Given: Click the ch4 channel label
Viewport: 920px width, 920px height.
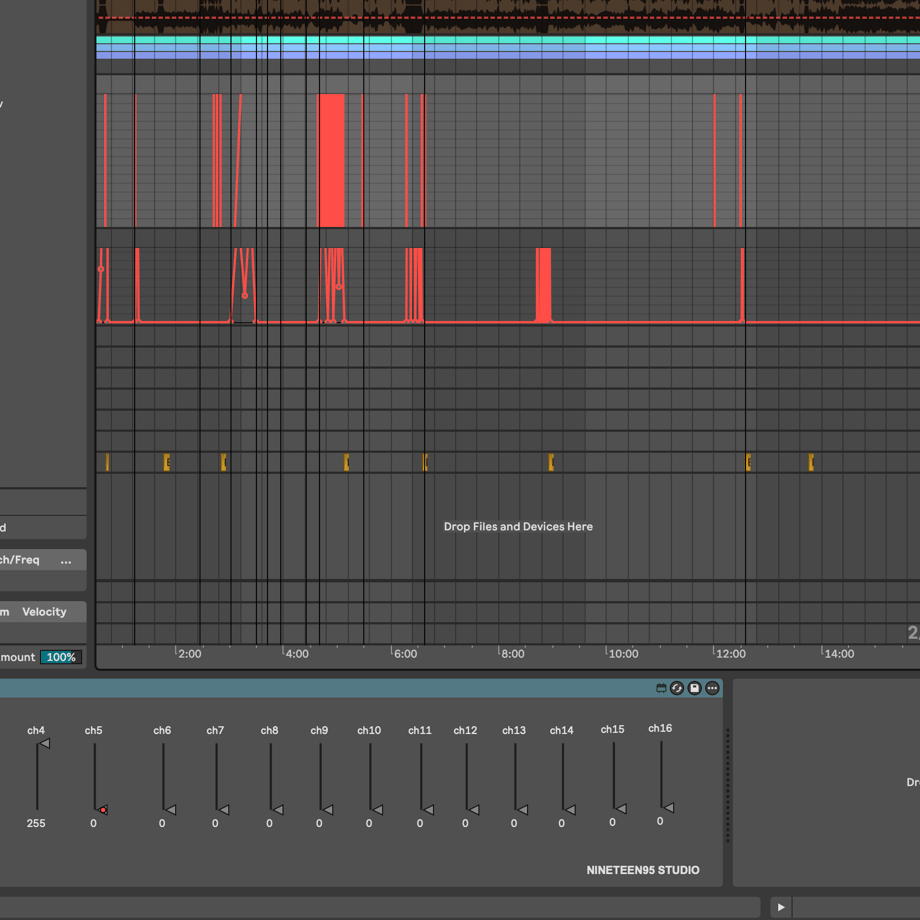Looking at the screenshot, I should [36, 730].
